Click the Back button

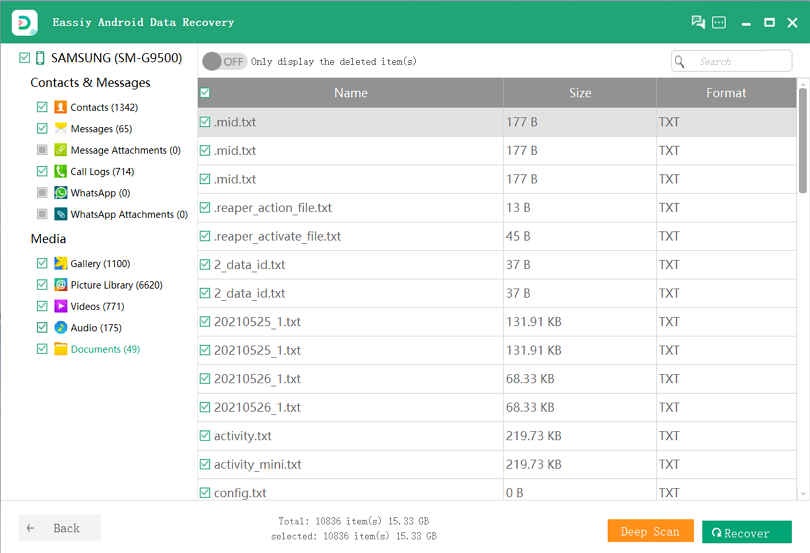coord(59,528)
